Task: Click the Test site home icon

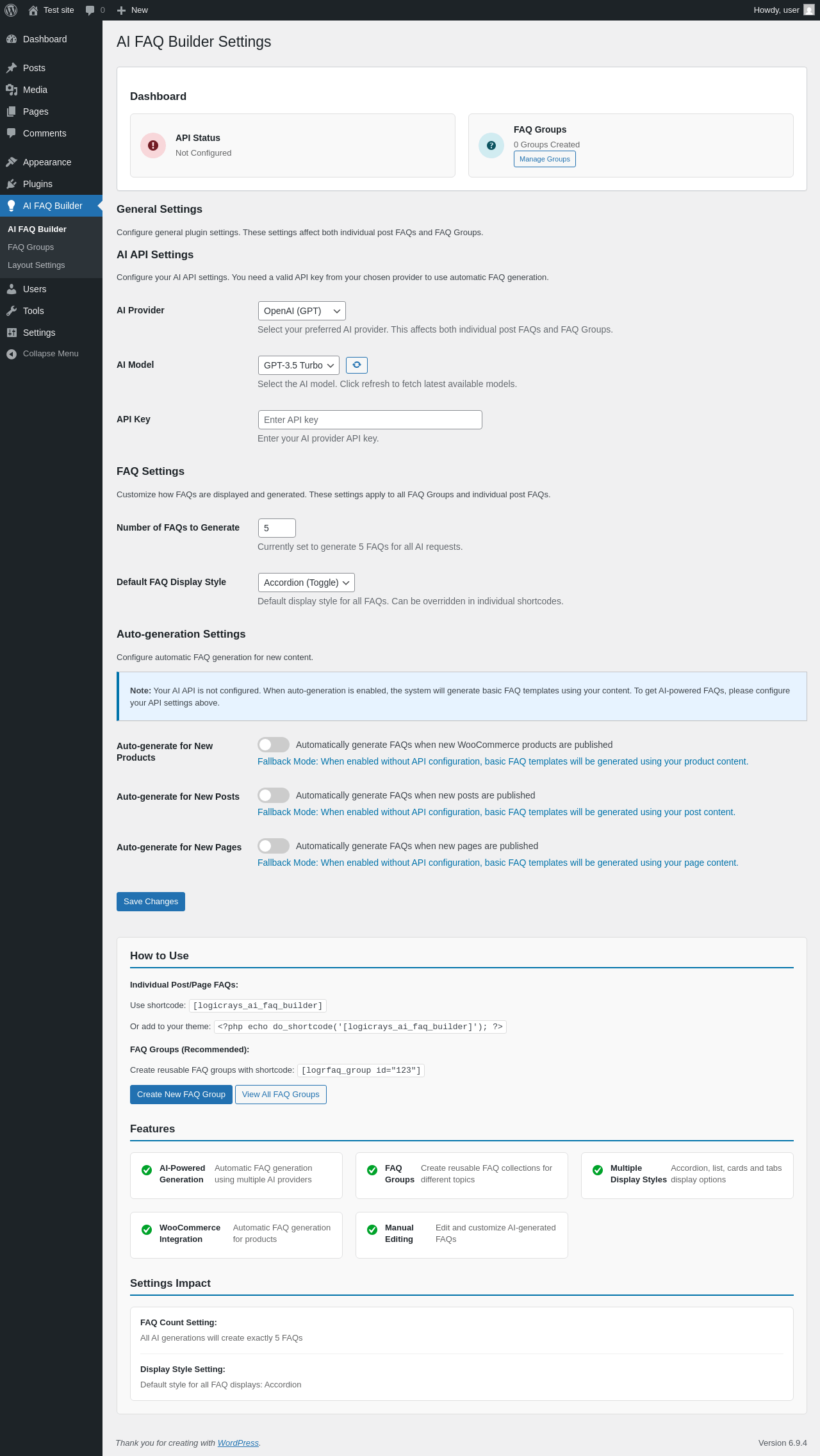Action: 33,10
